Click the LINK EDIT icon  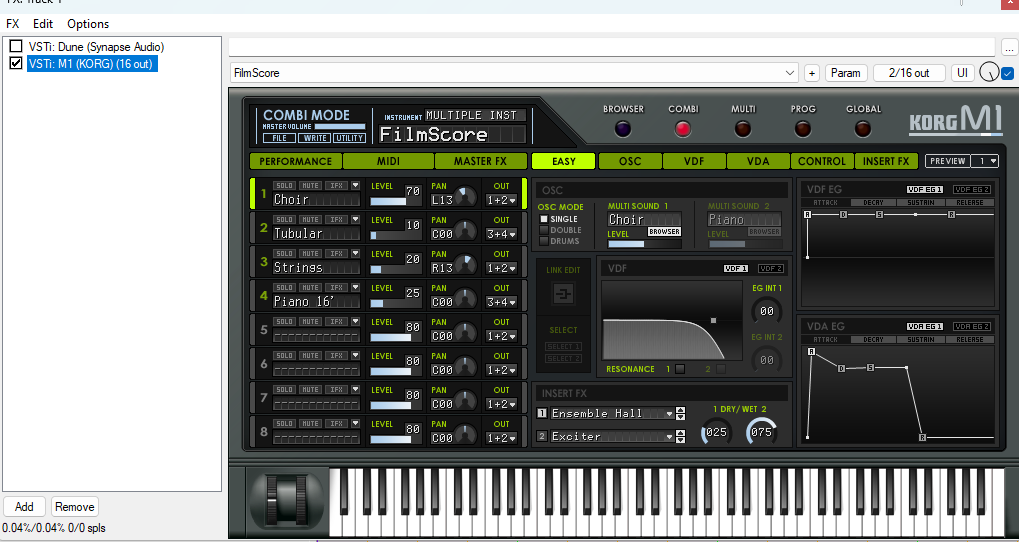coord(563,295)
